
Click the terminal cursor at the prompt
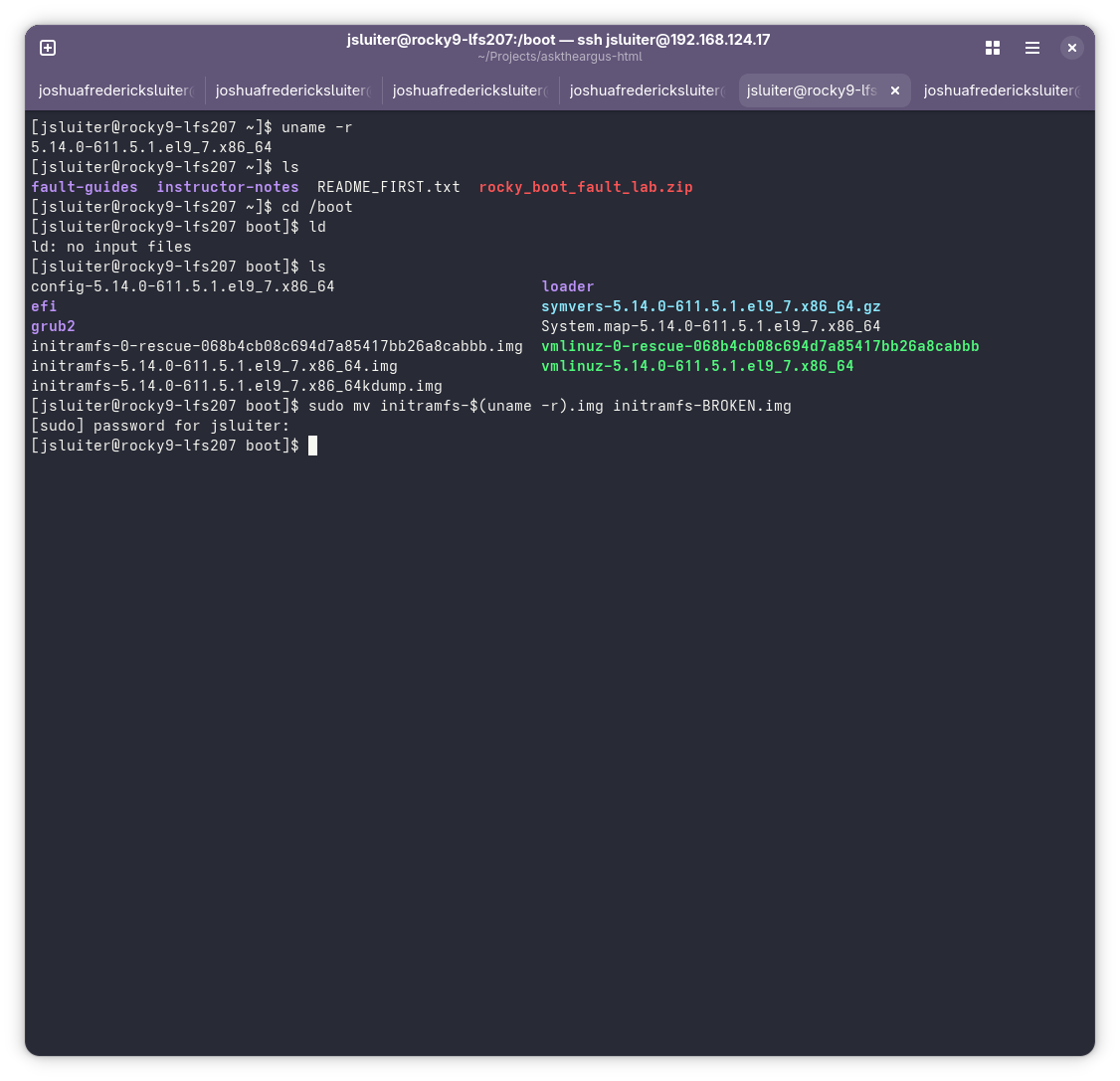312,446
